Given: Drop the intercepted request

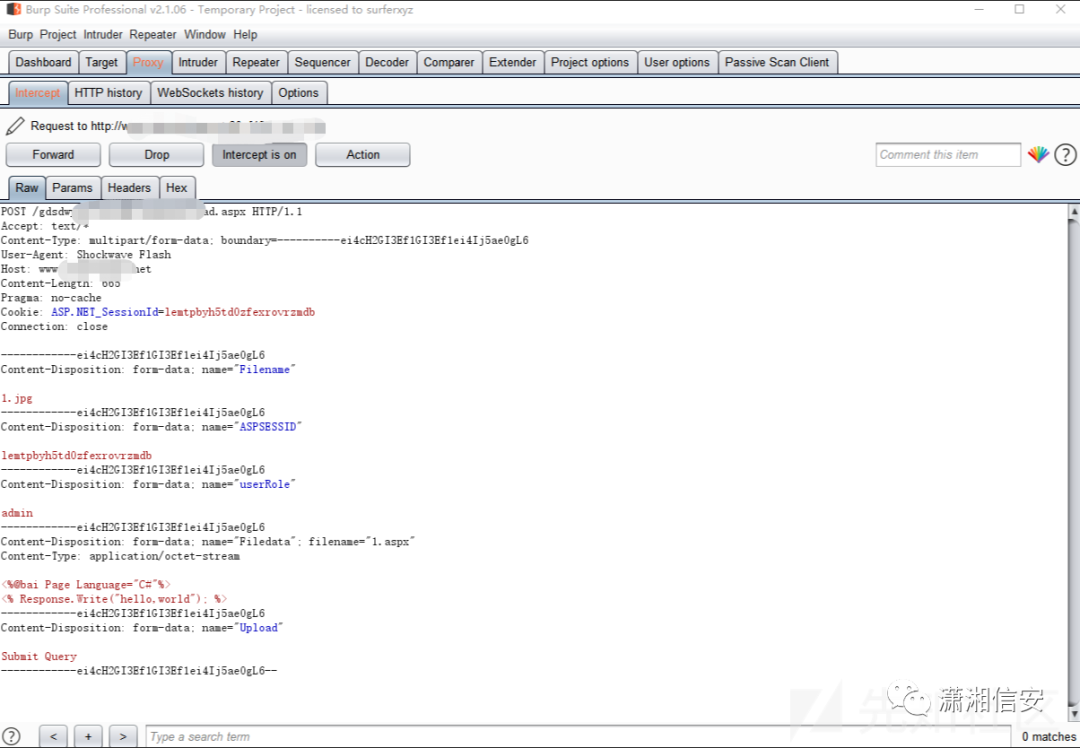Looking at the screenshot, I should [x=156, y=155].
